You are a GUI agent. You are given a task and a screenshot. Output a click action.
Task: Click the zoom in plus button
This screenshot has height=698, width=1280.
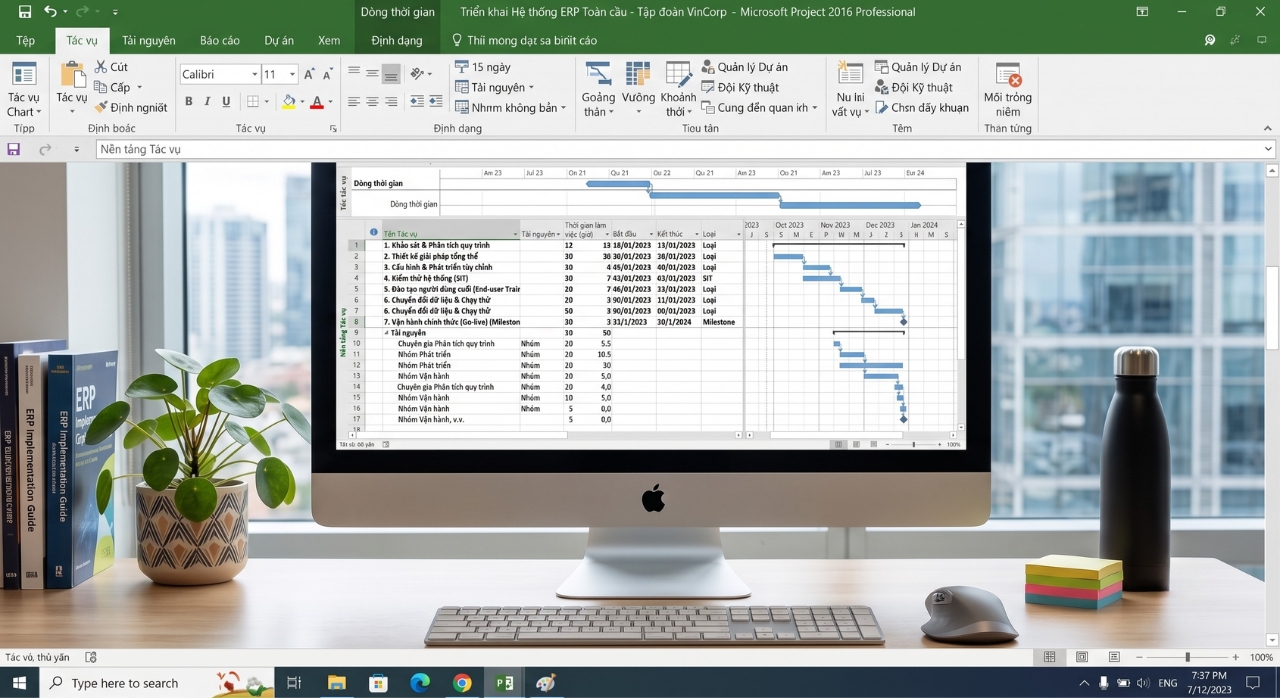tap(1236, 657)
